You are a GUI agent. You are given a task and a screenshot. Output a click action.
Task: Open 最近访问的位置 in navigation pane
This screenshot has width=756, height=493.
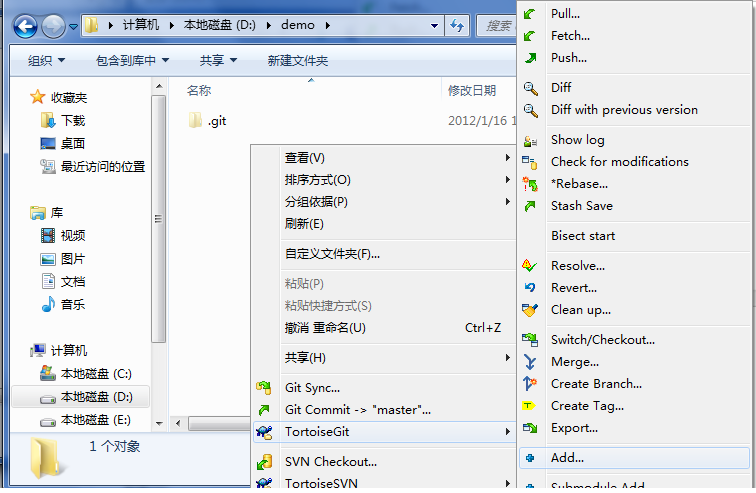pyautogui.click(x=103, y=167)
